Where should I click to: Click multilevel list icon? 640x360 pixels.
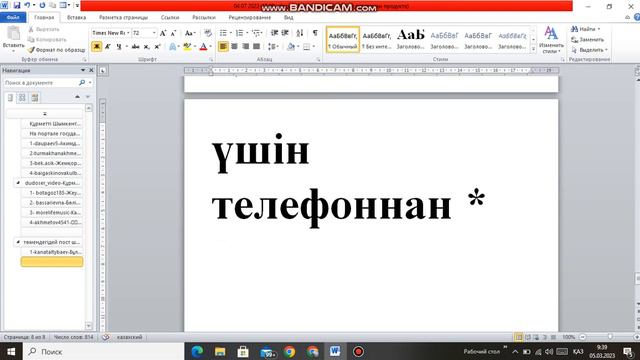[256, 33]
